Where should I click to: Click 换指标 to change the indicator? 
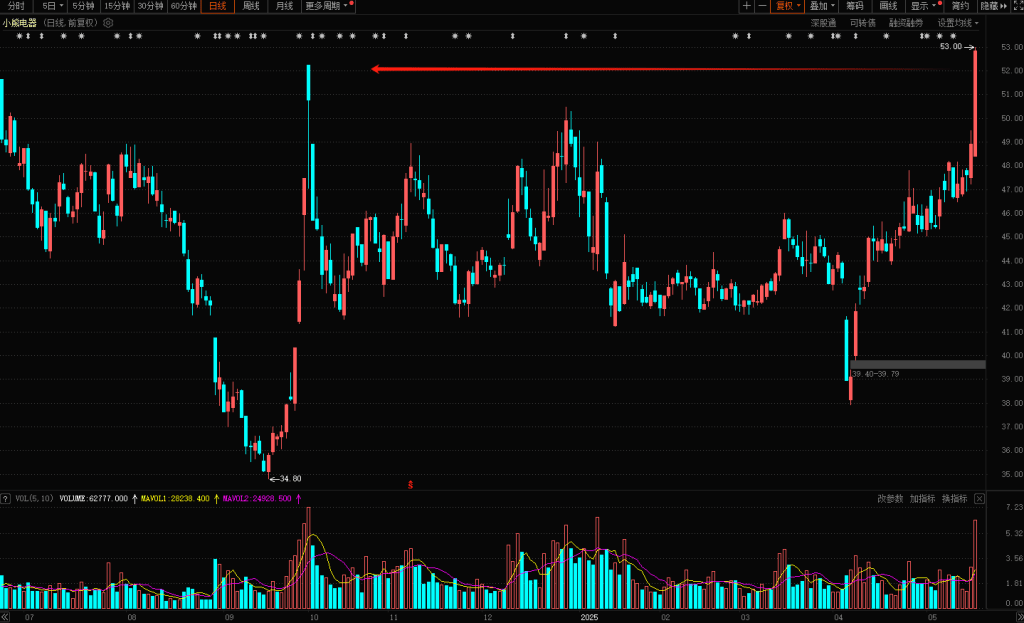954,499
